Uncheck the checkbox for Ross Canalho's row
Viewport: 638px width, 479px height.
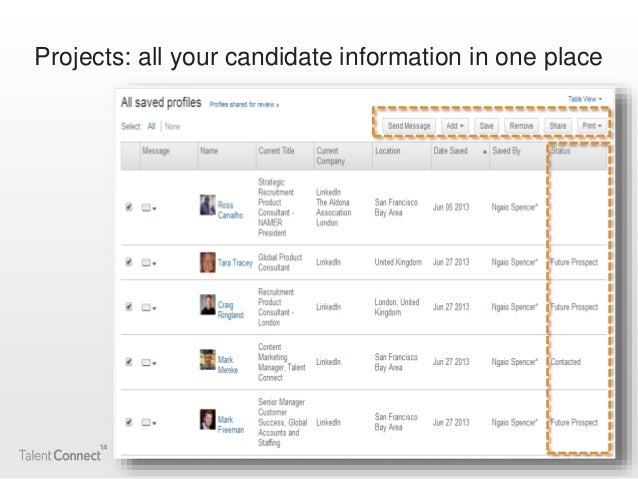(x=129, y=207)
